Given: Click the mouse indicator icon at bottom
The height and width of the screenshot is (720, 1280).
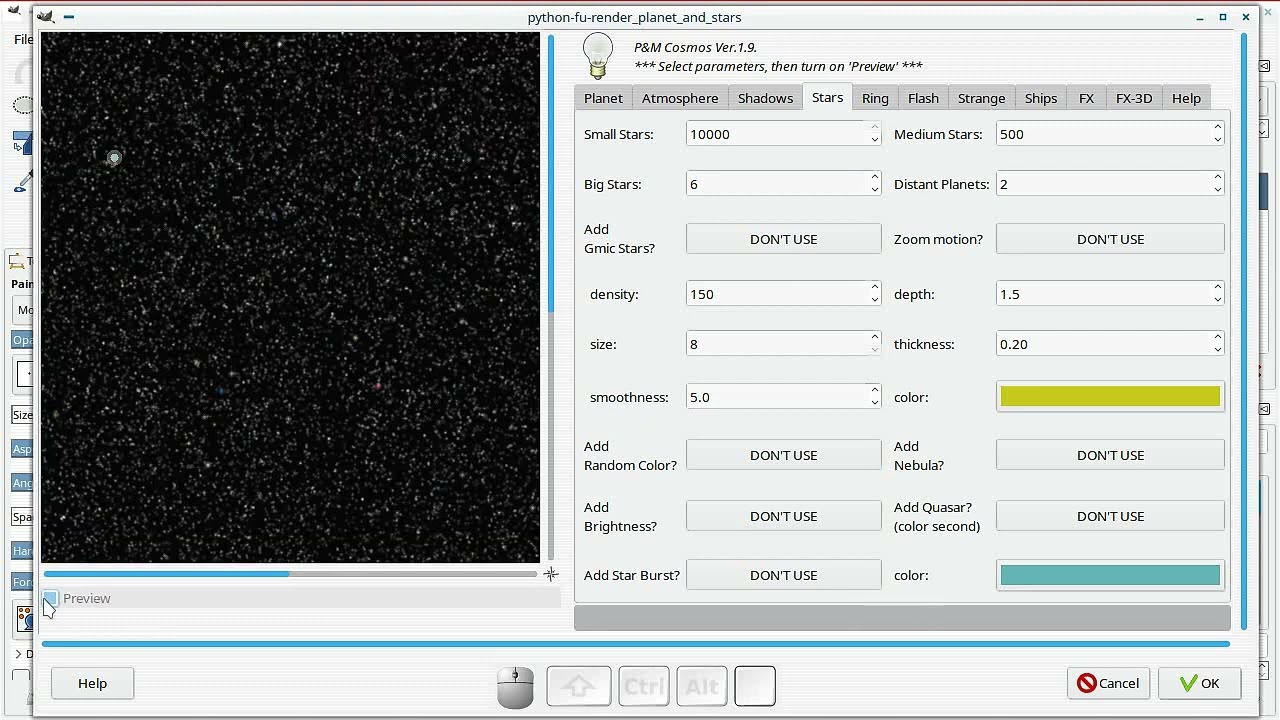Looking at the screenshot, I should coord(516,686).
